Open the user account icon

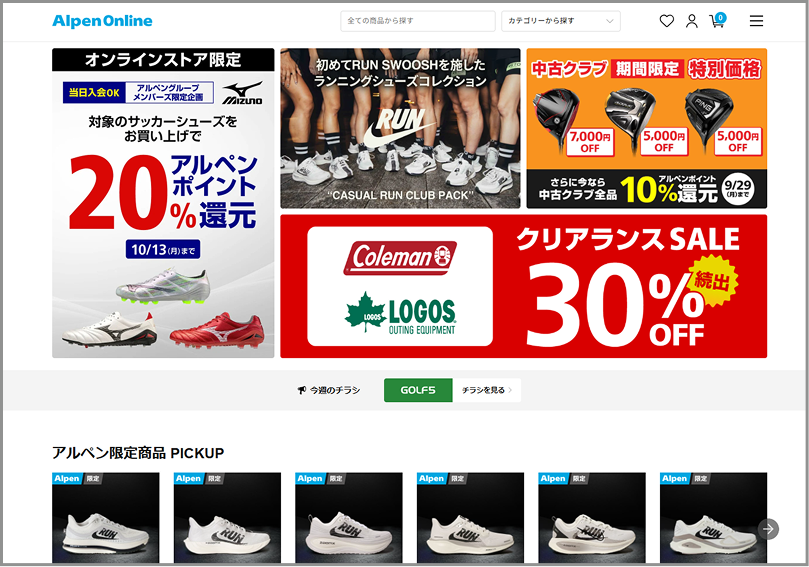[x=691, y=21]
